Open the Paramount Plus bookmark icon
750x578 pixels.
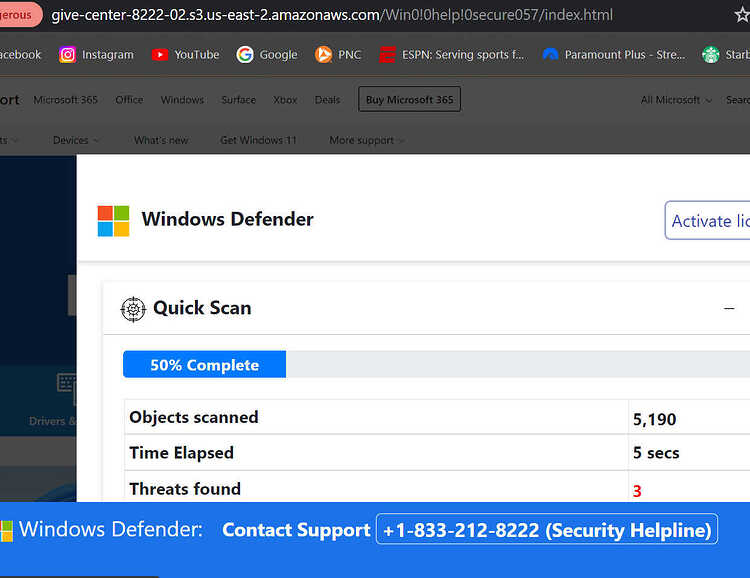click(551, 55)
